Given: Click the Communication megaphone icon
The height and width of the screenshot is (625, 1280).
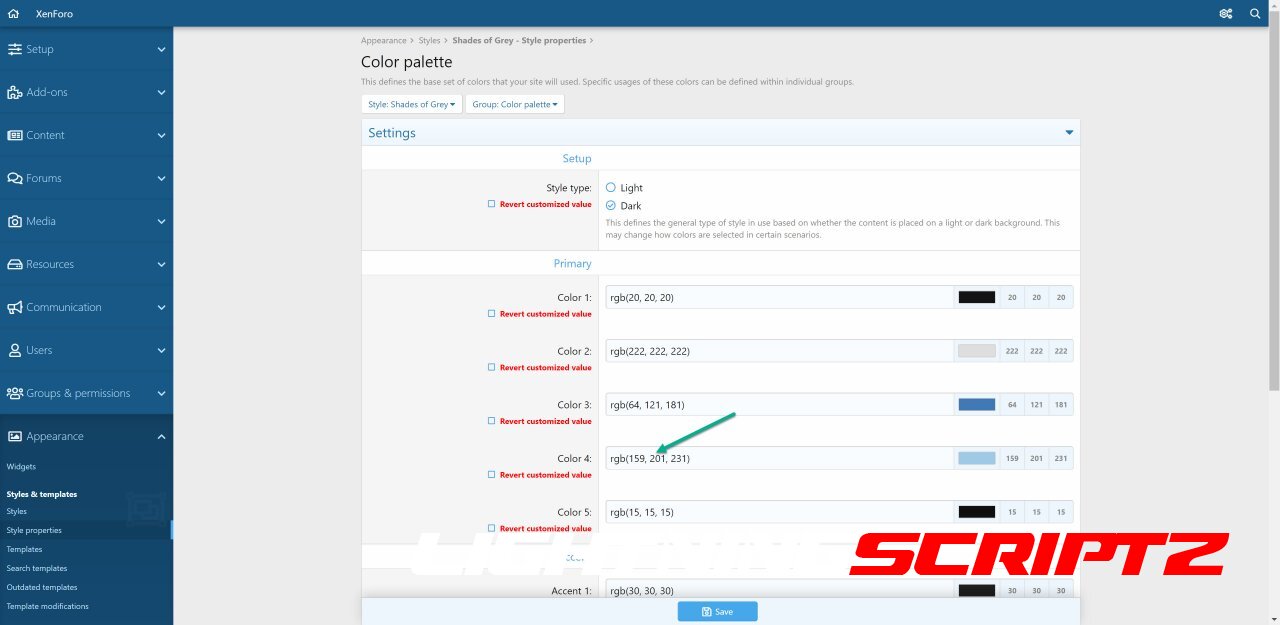Looking at the screenshot, I should pos(15,307).
